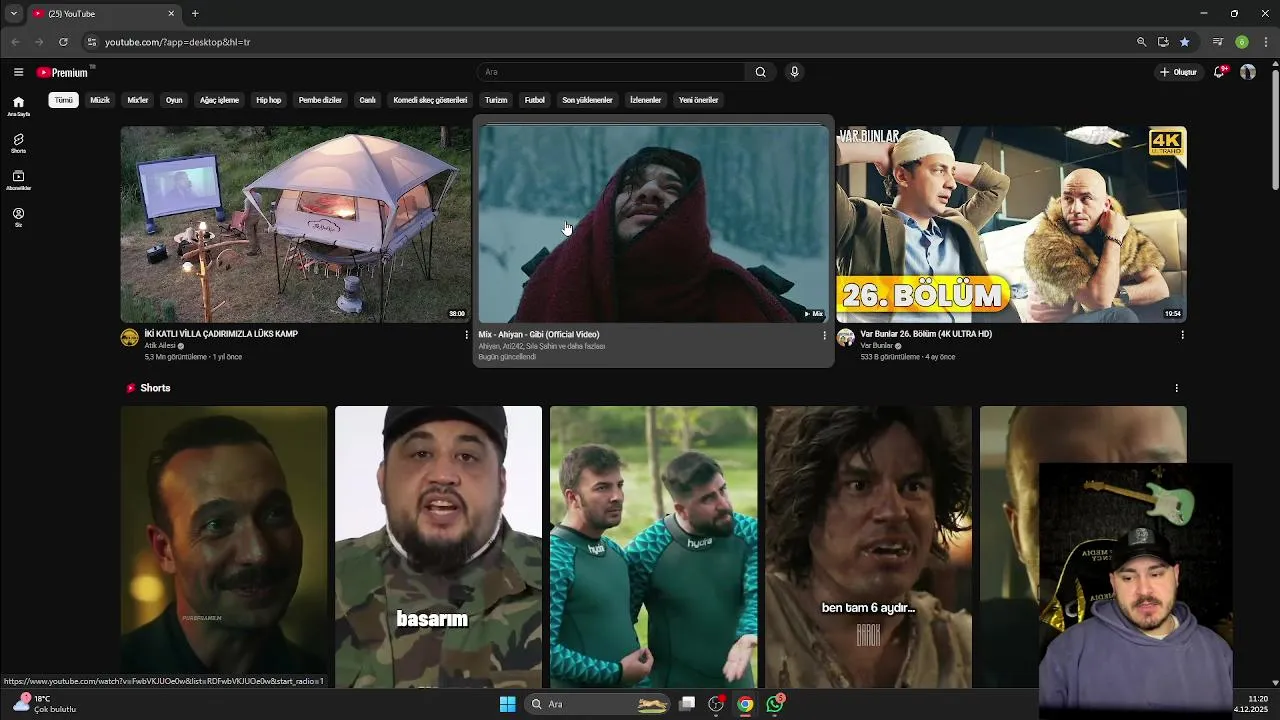The height and width of the screenshot is (720, 1280).
Task: Select the Yeni öneriler chip
Action: coord(698,100)
